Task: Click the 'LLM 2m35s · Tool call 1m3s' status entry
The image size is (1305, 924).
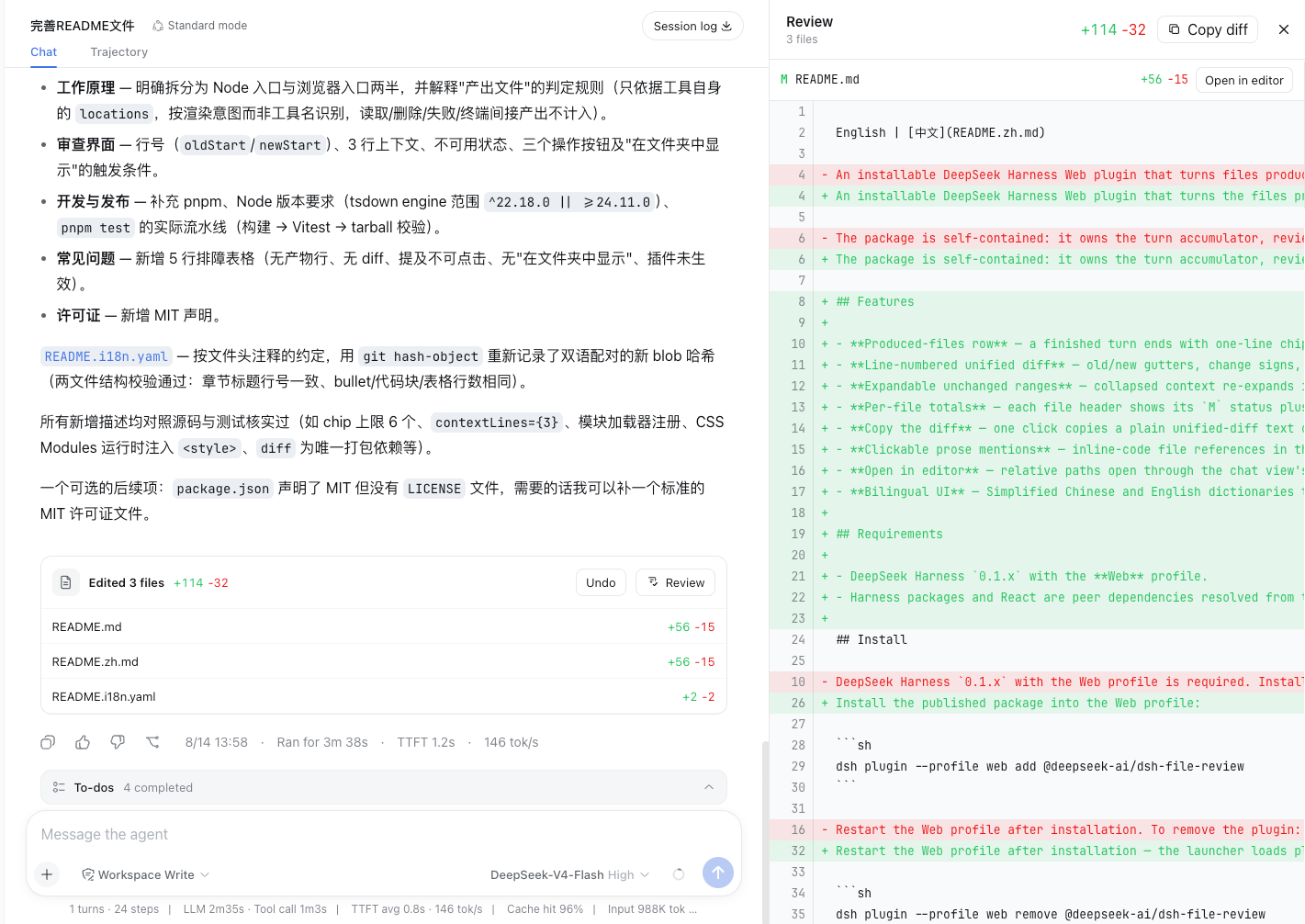Action: click(x=255, y=908)
